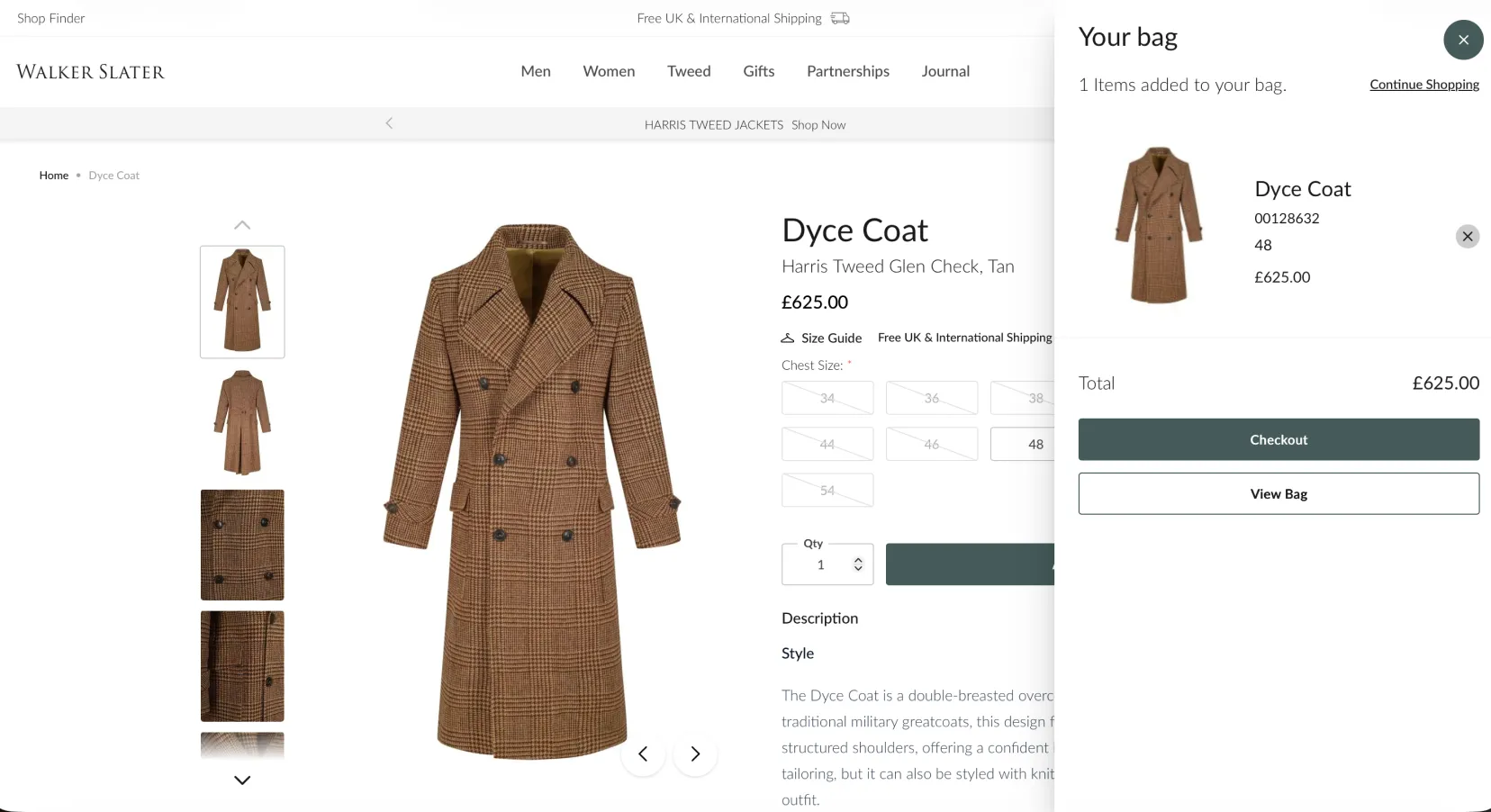Viewport: 1491px width, 812px height.
Task: Open the Tweed menu
Action: [688, 71]
